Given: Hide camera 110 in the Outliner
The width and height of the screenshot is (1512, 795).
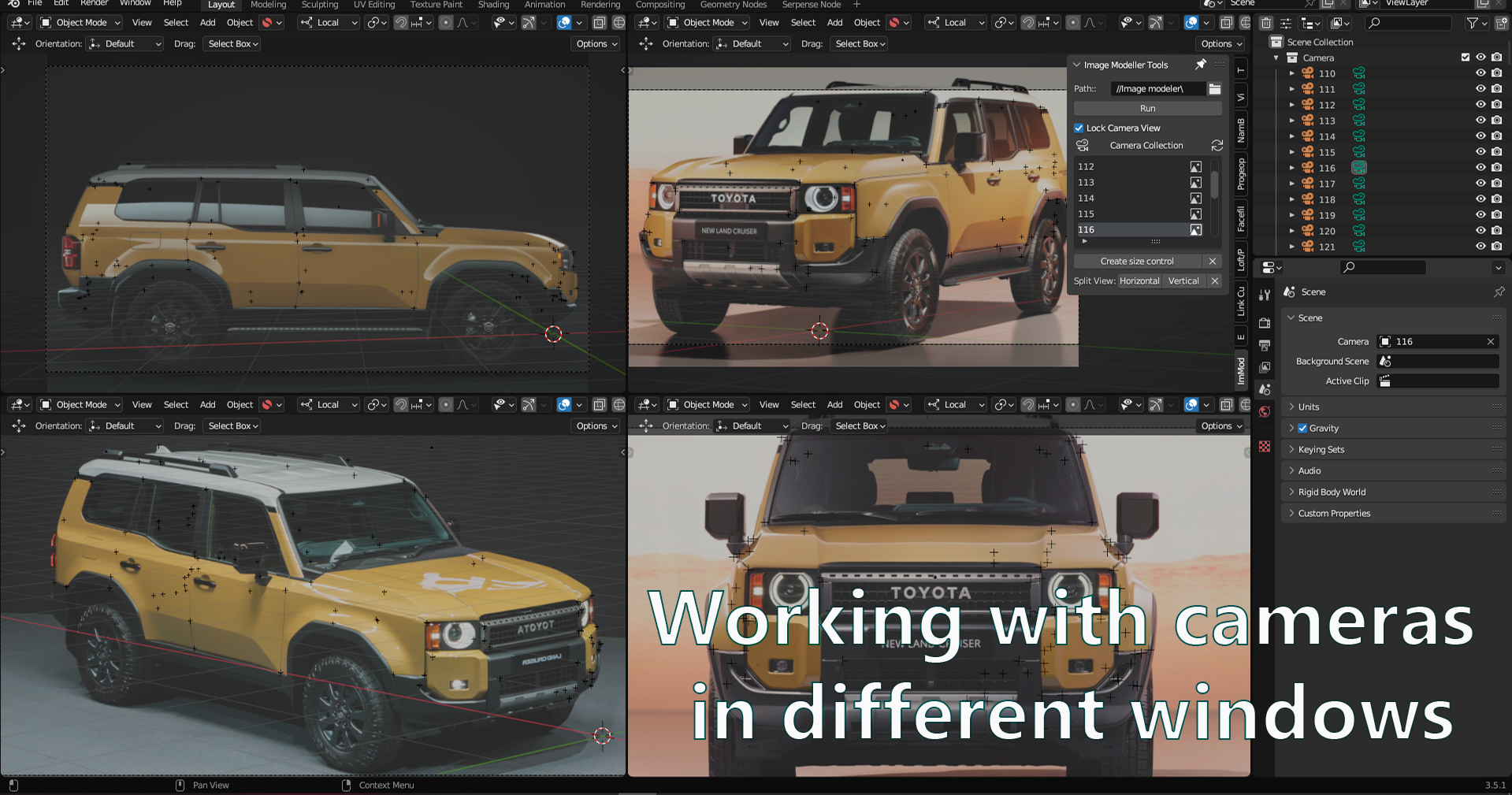Looking at the screenshot, I should [1480, 73].
